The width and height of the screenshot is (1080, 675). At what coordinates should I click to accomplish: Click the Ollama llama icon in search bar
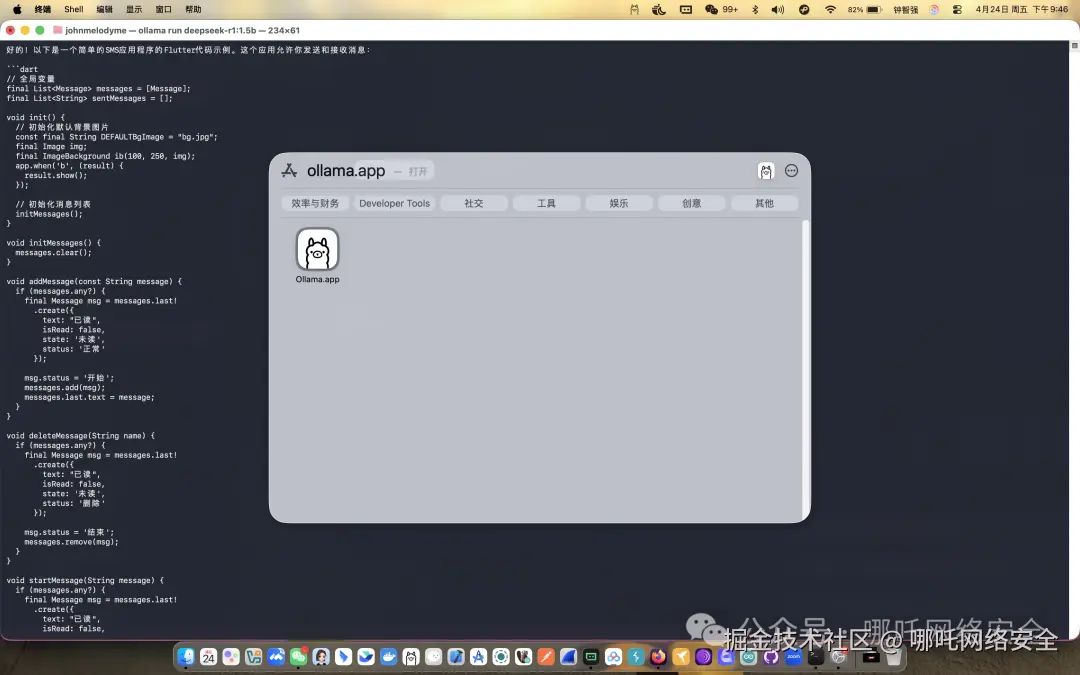[x=766, y=171]
